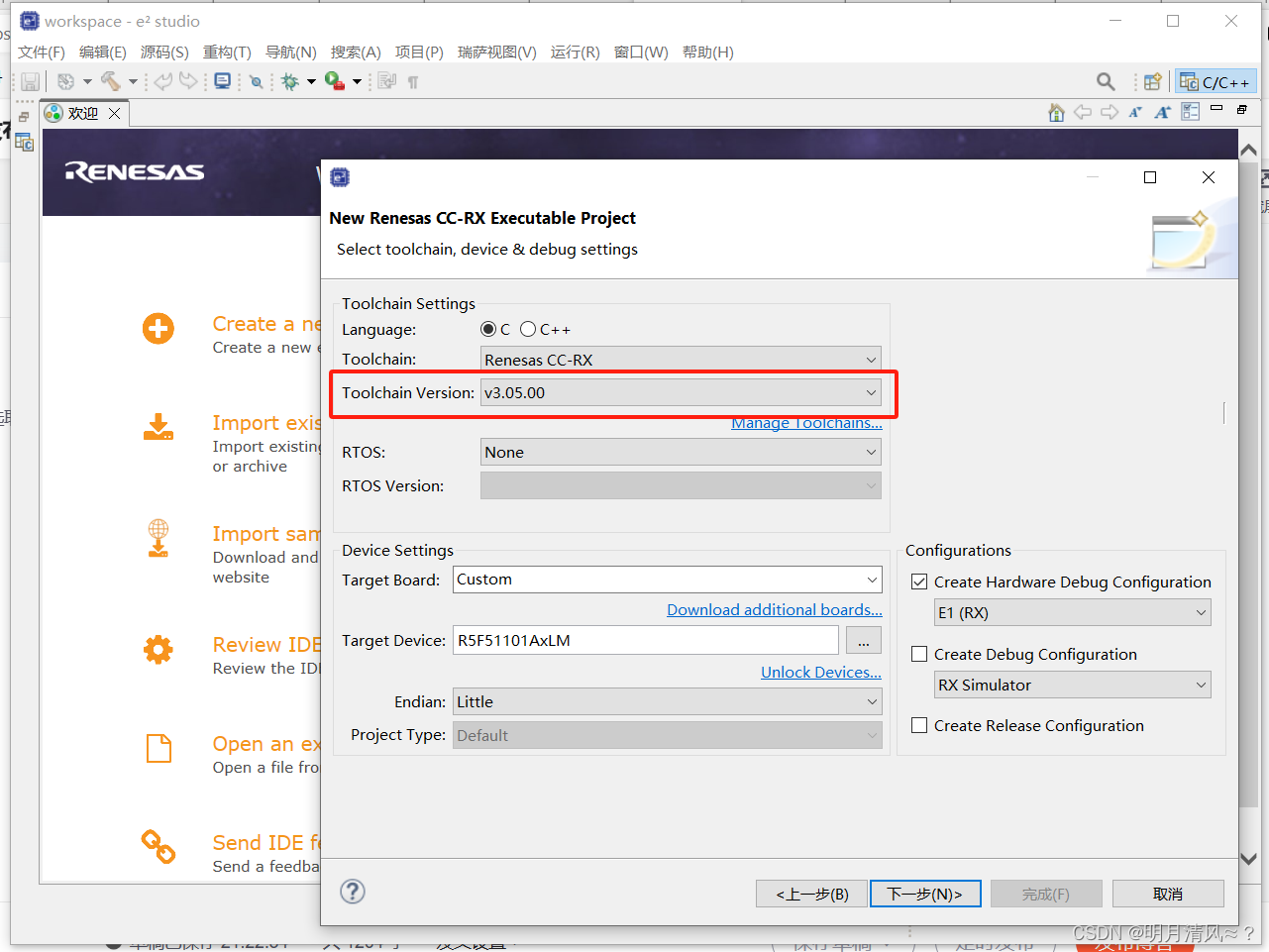Open the RX Simulator dropdown

[x=1073, y=685]
